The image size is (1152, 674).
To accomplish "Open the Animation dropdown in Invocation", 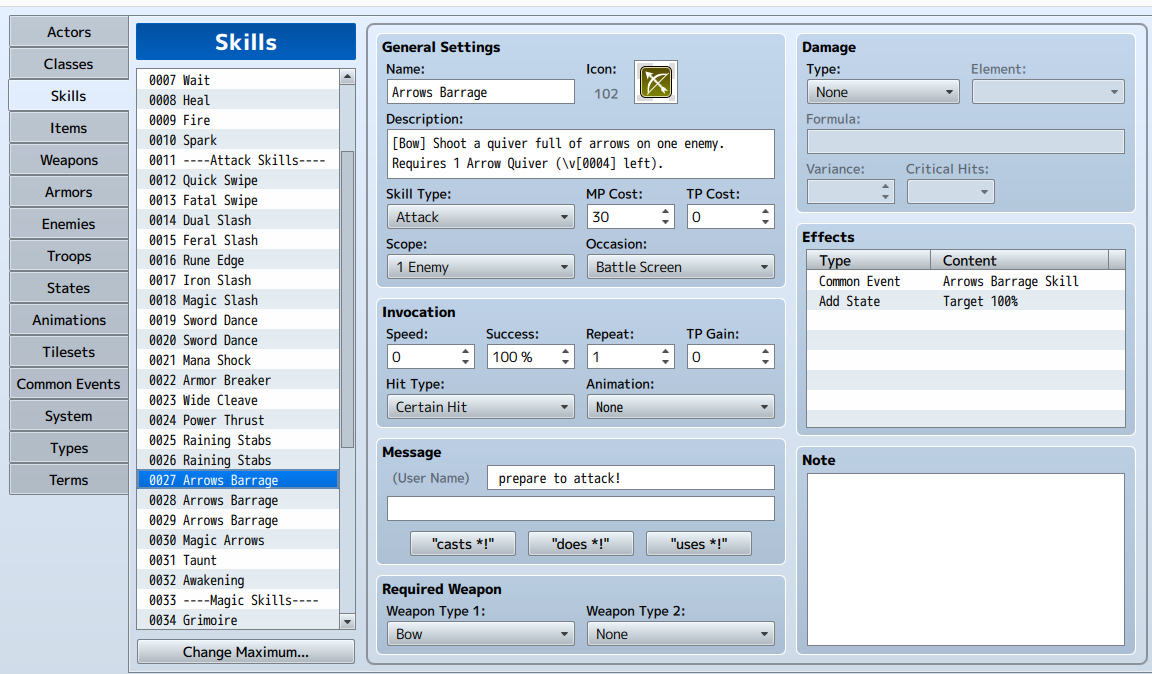I will tap(680, 406).
